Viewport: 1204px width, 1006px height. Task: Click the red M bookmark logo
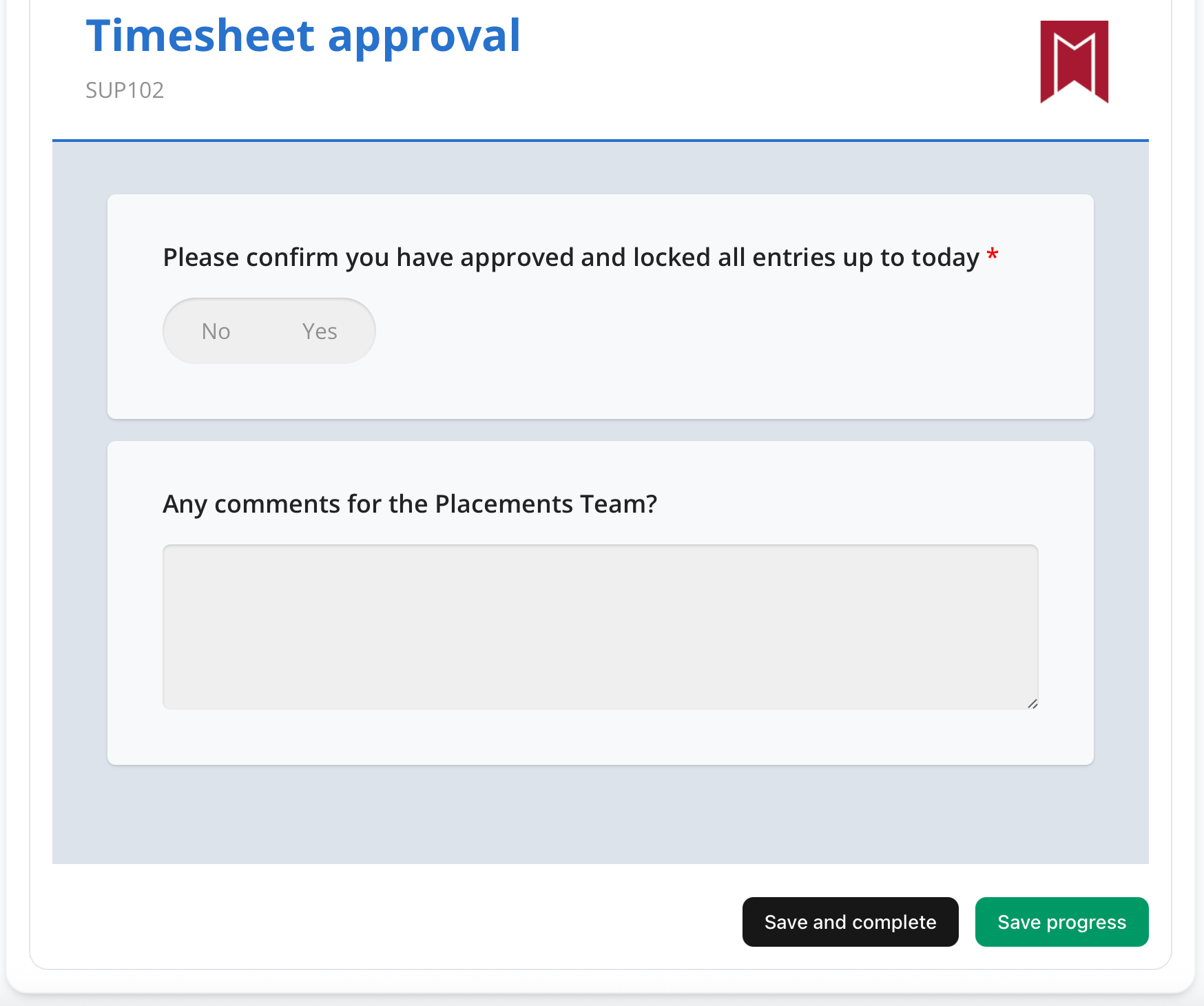click(1074, 62)
